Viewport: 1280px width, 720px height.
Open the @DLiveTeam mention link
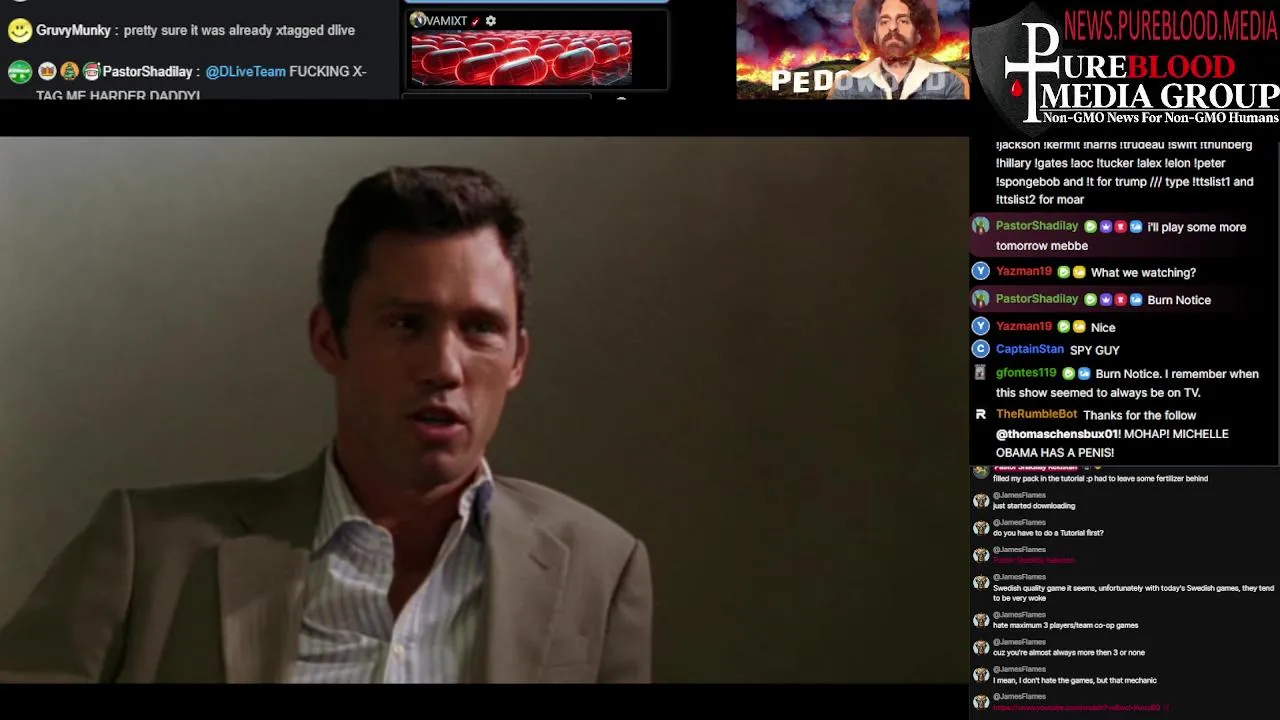pos(245,72)
